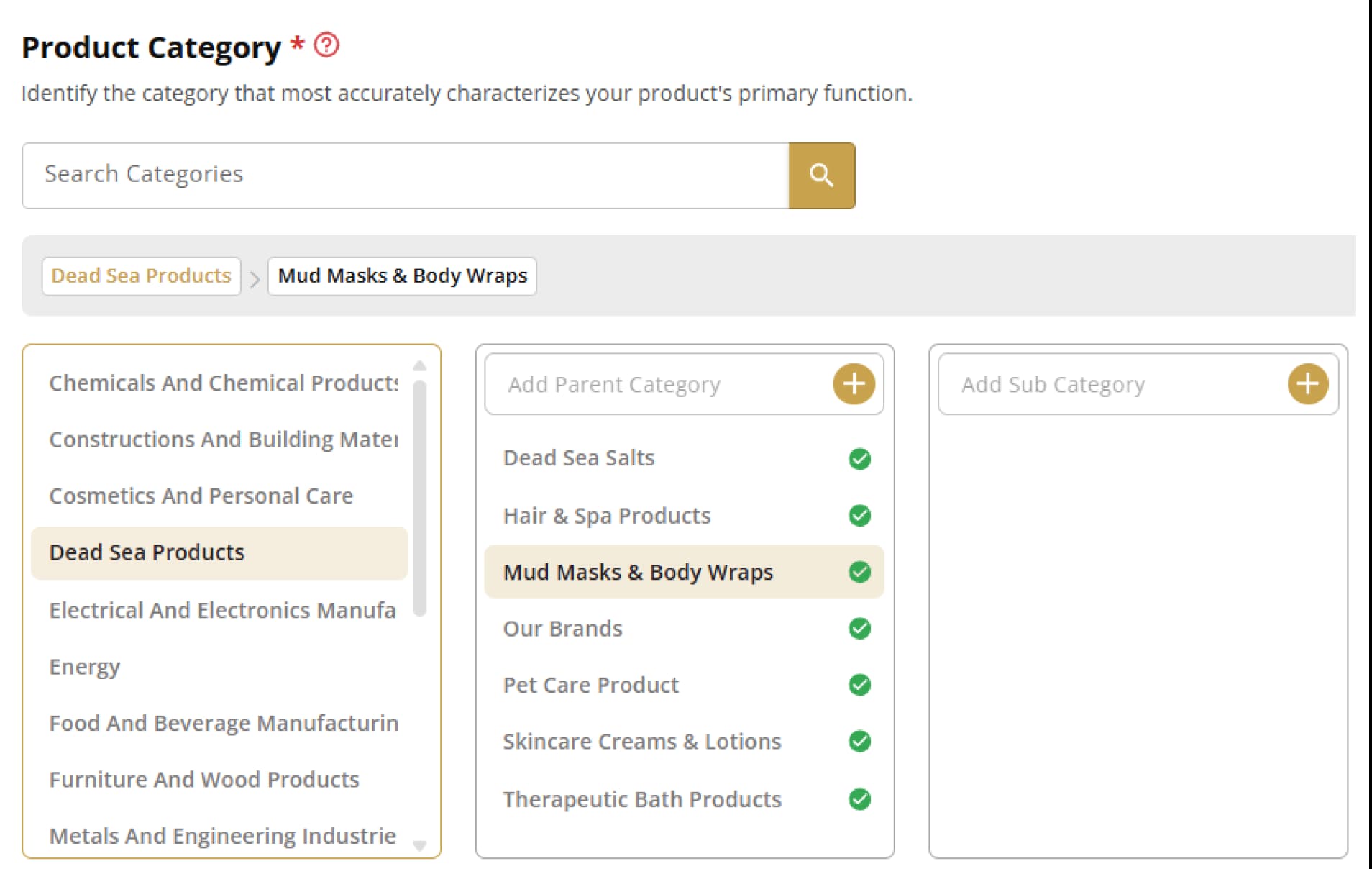Click the green checkmark beside Dead Sea Salts
Image resolution: width=1372 pixels, height=869 pixels.
click(x=859, y=458)
